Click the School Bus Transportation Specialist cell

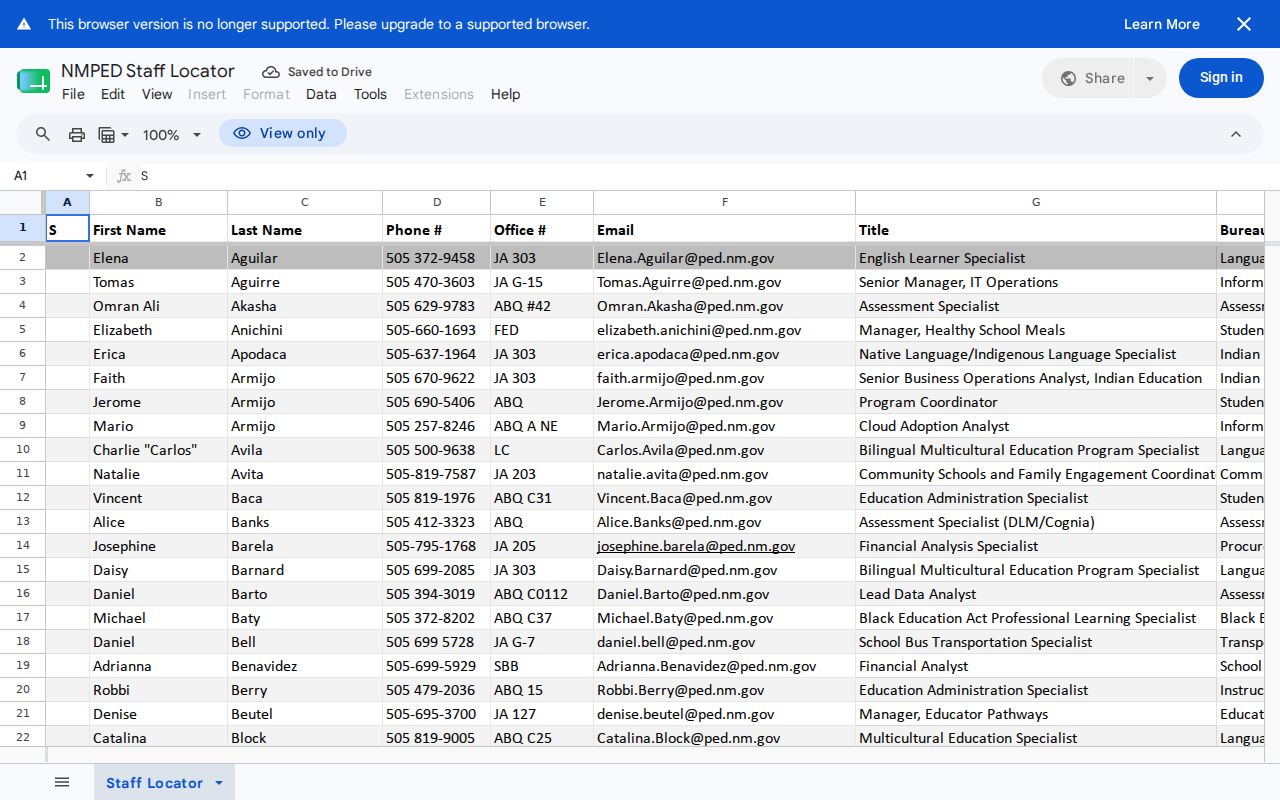(x=1036, y=642)
